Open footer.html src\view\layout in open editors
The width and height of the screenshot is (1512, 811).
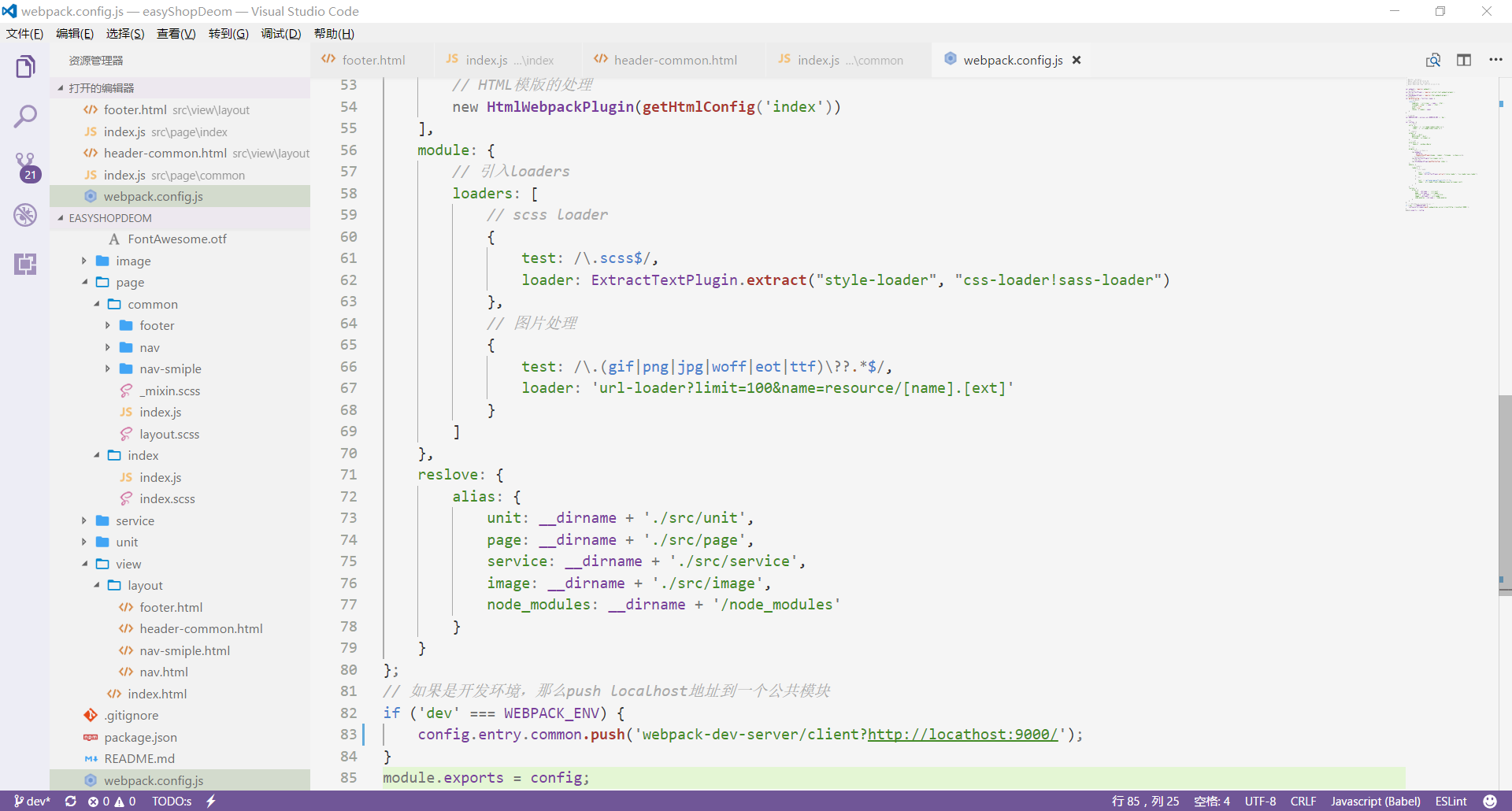pyautogui.click(x=180, y=109)
